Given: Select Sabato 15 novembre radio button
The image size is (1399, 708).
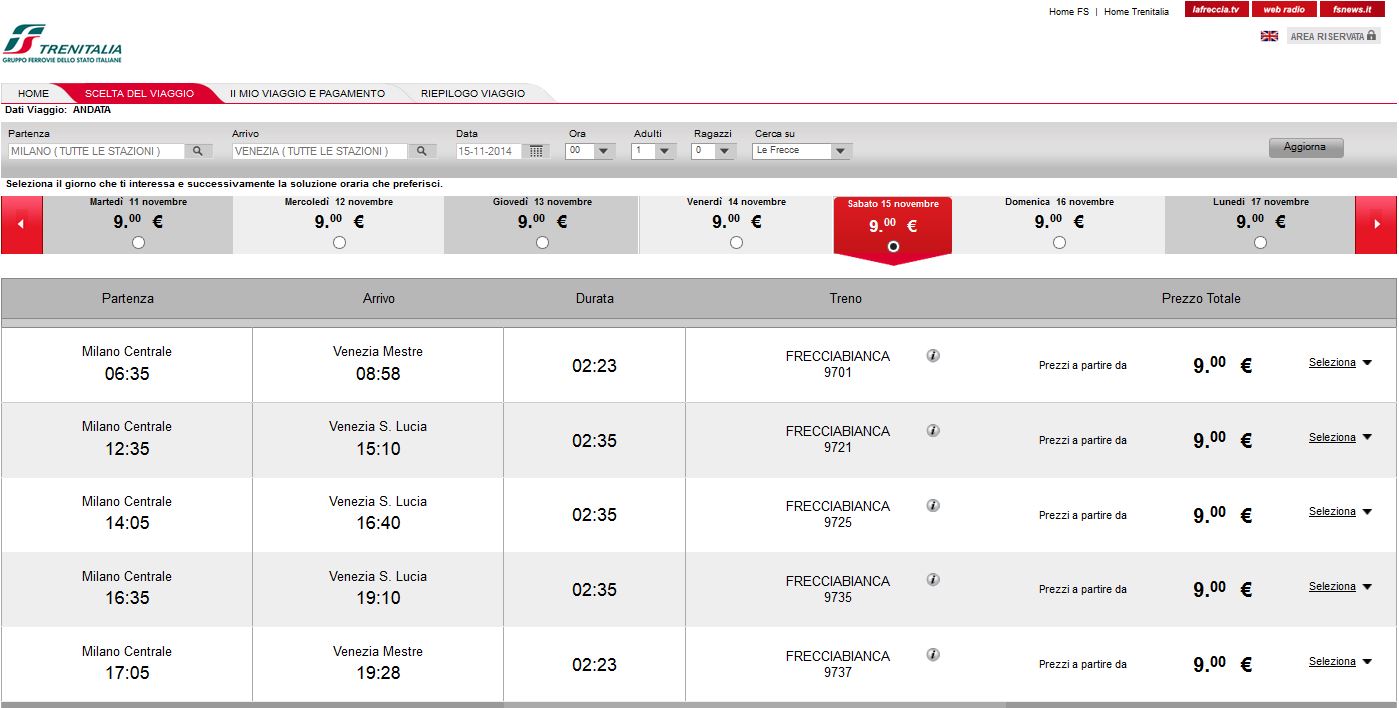Looking at the screenshot, I should click(x=893, y=246).
